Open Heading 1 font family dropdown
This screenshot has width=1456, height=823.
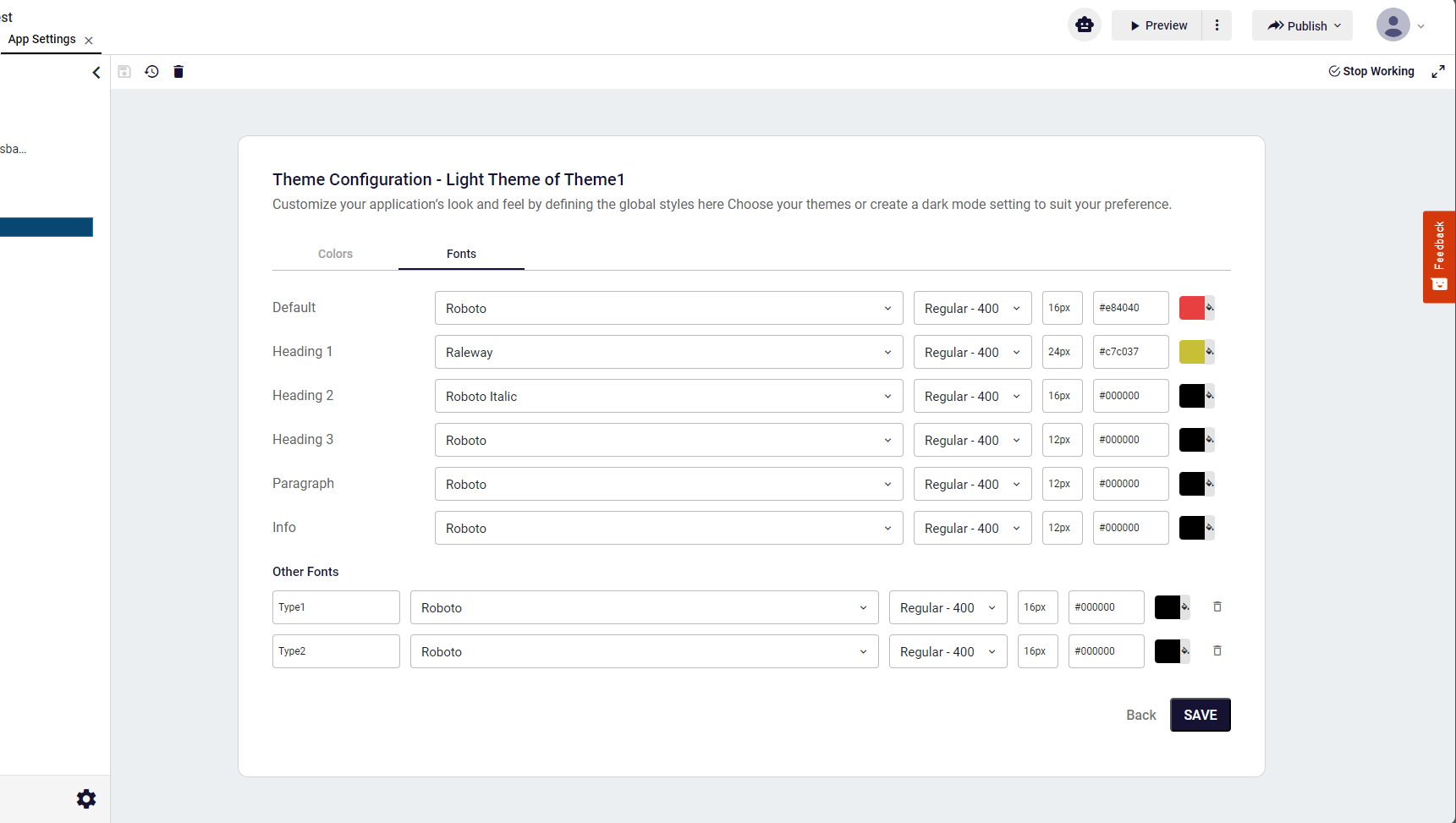668,352
